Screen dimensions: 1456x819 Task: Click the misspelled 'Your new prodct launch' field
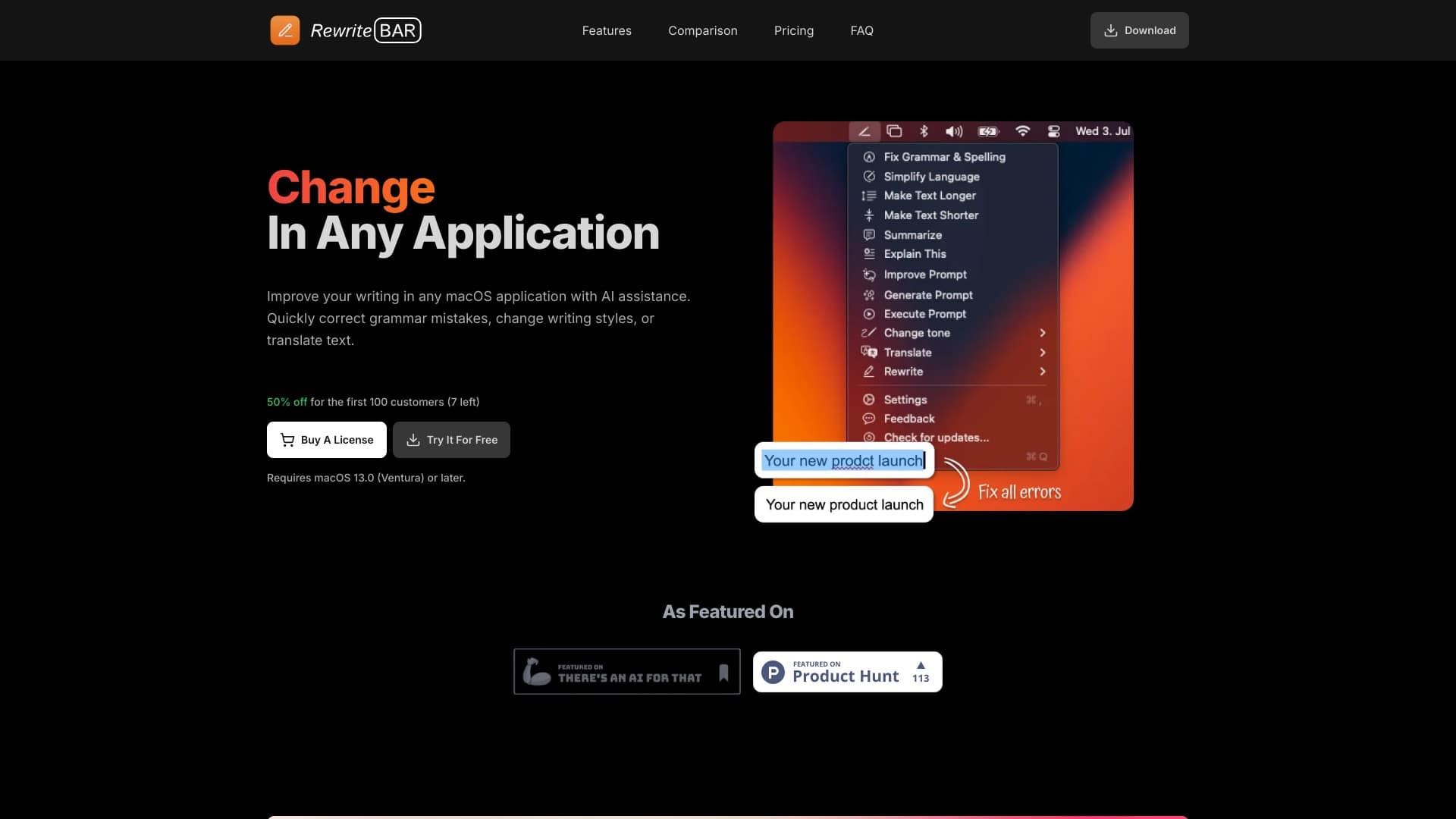coord(843,460)
